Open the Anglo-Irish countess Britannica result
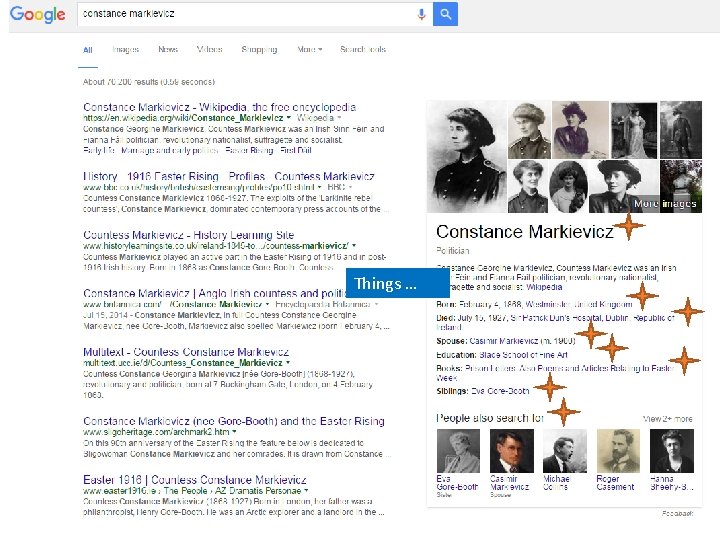This screenshot has width=720, height=540. pyautogui.click(x=214, y=293)
